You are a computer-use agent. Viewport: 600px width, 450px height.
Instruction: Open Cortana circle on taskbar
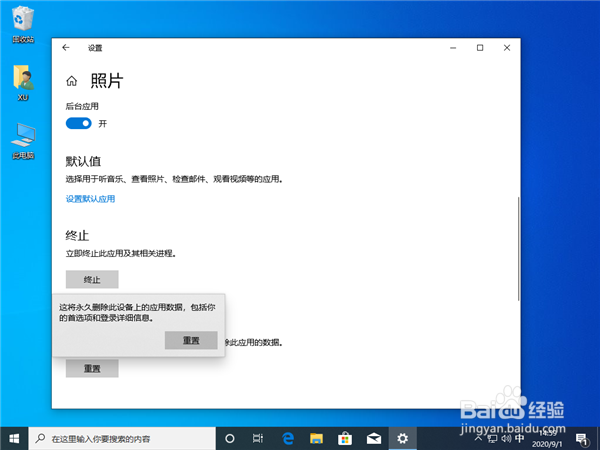coord(230,439)
